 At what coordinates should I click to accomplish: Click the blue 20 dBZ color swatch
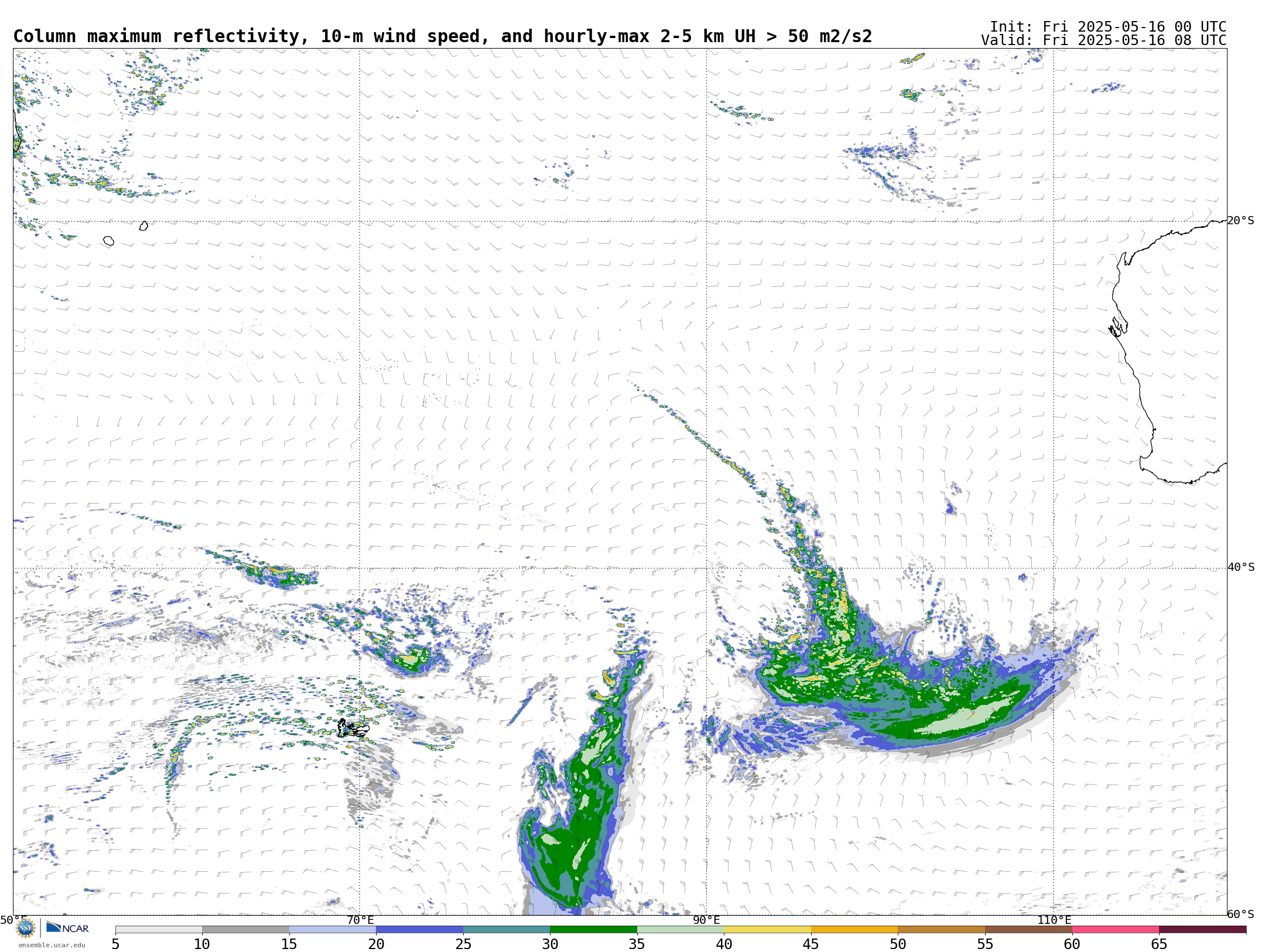[419, 930]
